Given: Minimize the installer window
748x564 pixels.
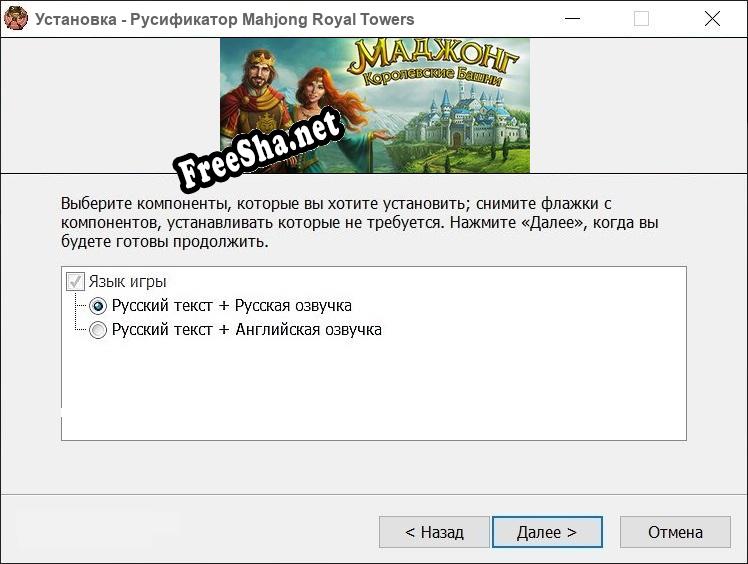Looking at the screenshot, I should pos(571,18).
